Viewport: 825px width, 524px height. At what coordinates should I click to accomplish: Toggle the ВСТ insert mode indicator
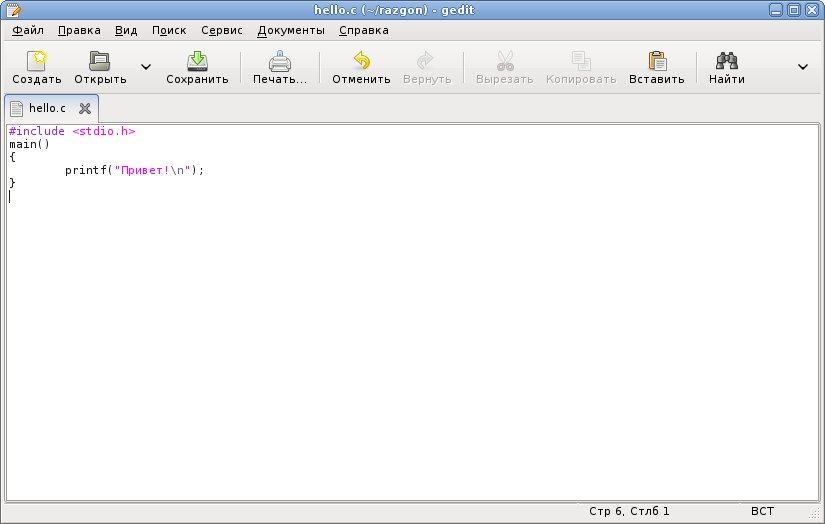(762, 511)
